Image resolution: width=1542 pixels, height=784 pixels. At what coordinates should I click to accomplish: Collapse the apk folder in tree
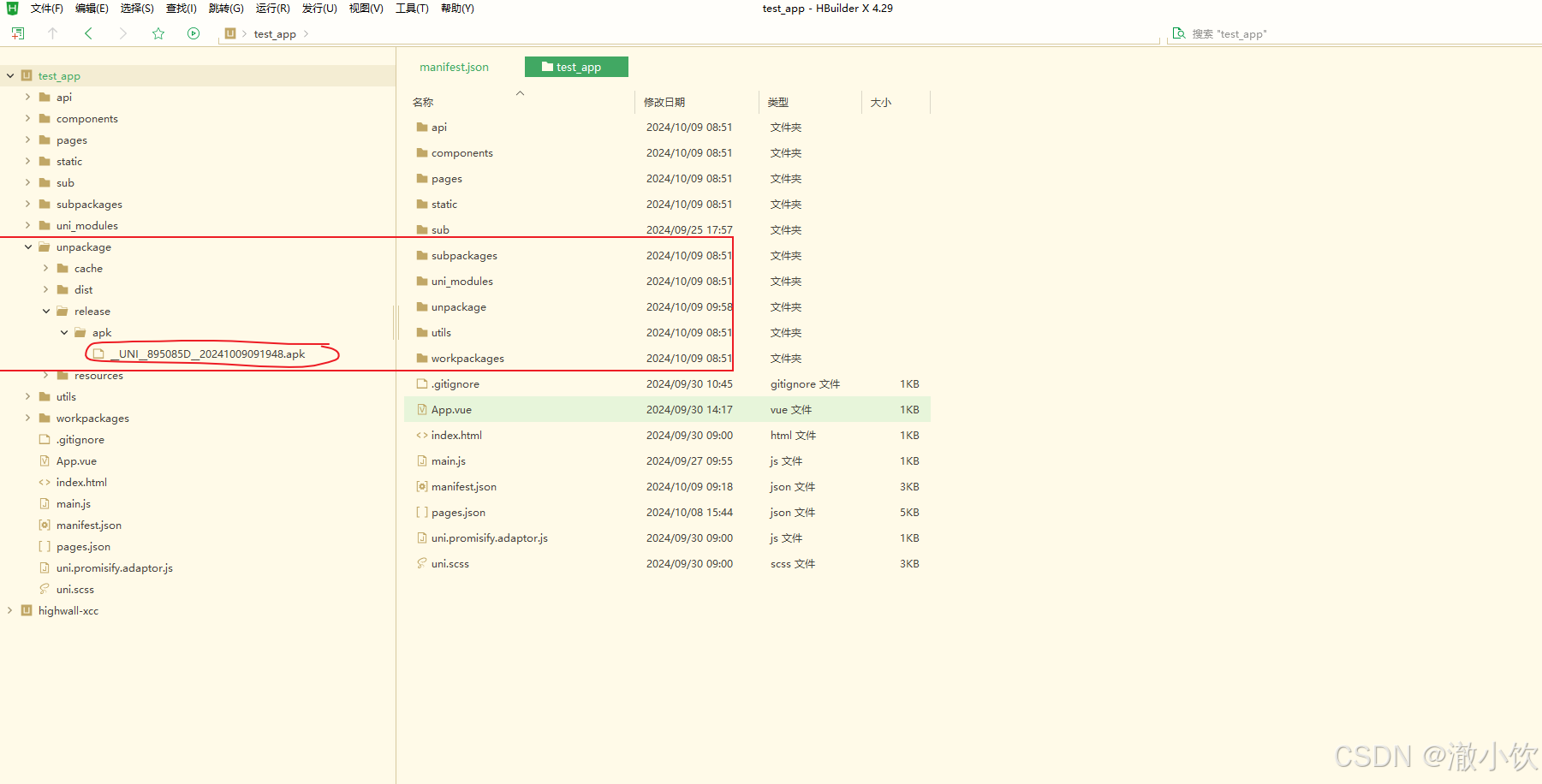(x=63, y=332)
